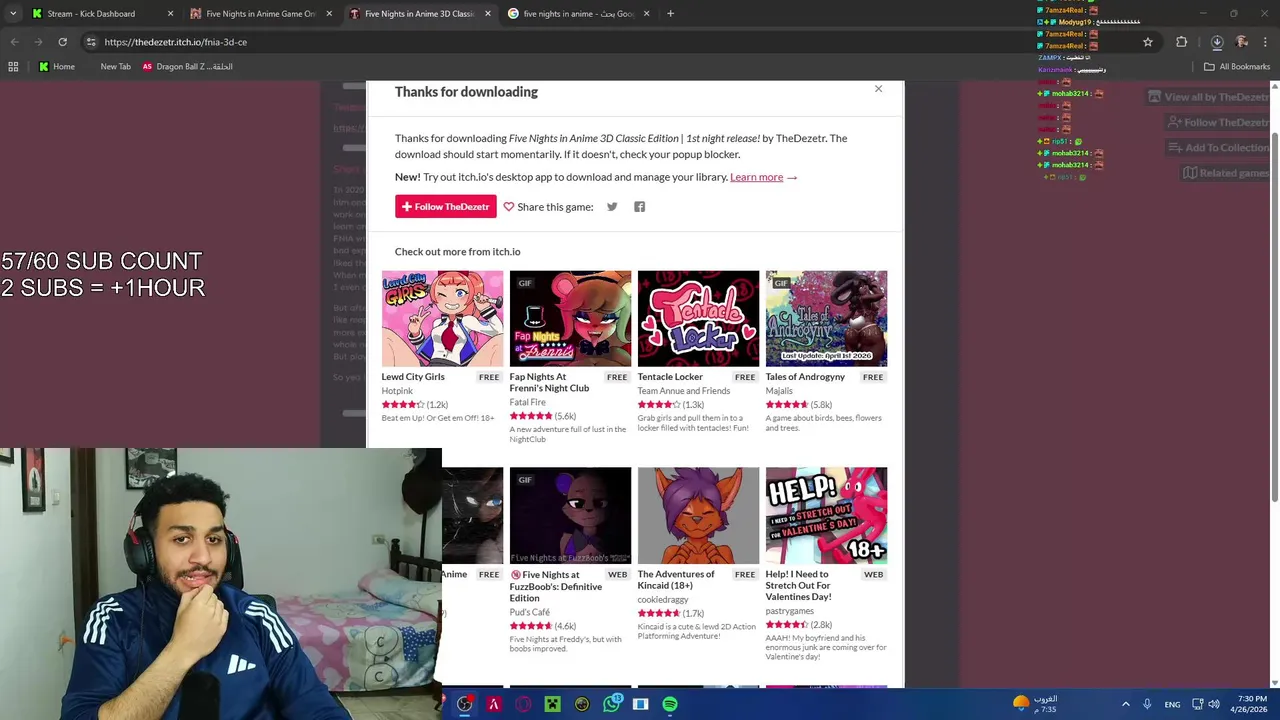Open the volume speaker icon in tray
This screenshot has height=720, width=1280.
click(x=1214, y=704)
